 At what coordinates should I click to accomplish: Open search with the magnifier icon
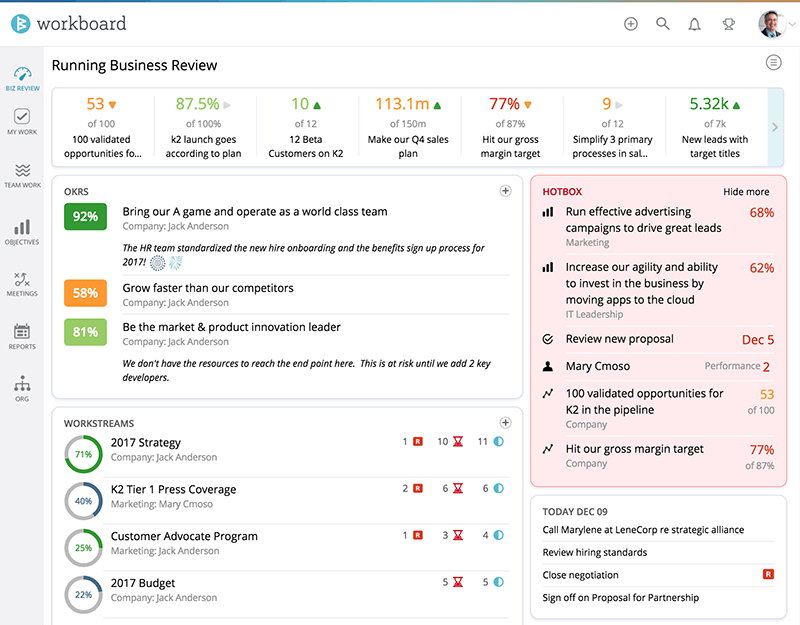[662, 23]
